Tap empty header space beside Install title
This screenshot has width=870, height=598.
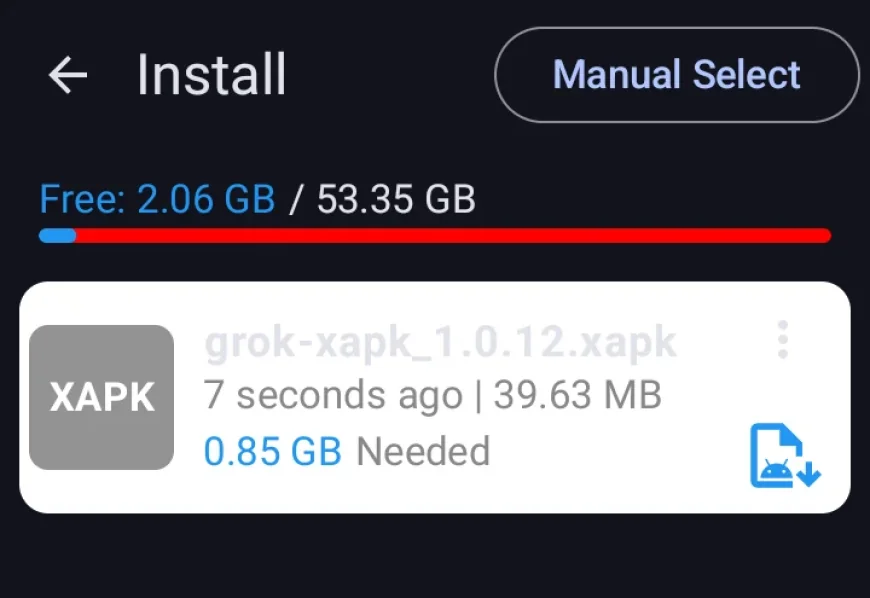pyautogui.click(x=390, y=75)
